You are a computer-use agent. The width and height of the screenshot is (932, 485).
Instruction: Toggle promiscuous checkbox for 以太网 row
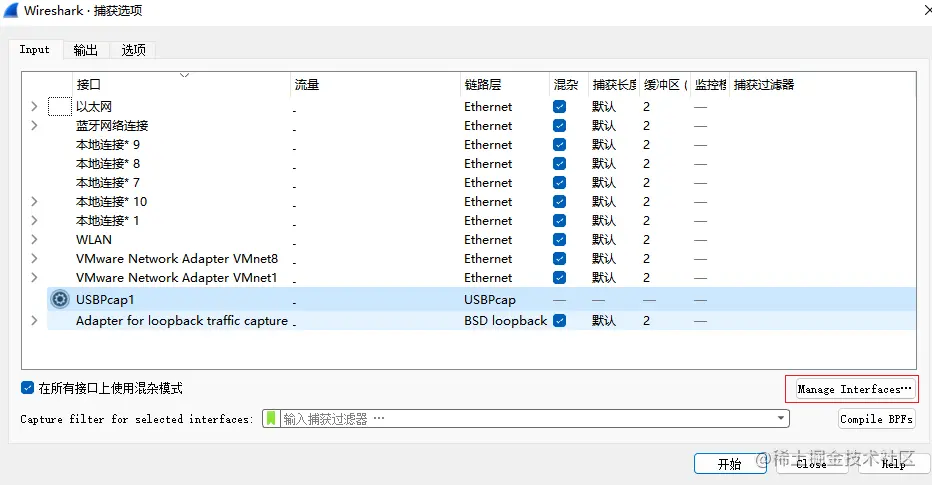559,106
